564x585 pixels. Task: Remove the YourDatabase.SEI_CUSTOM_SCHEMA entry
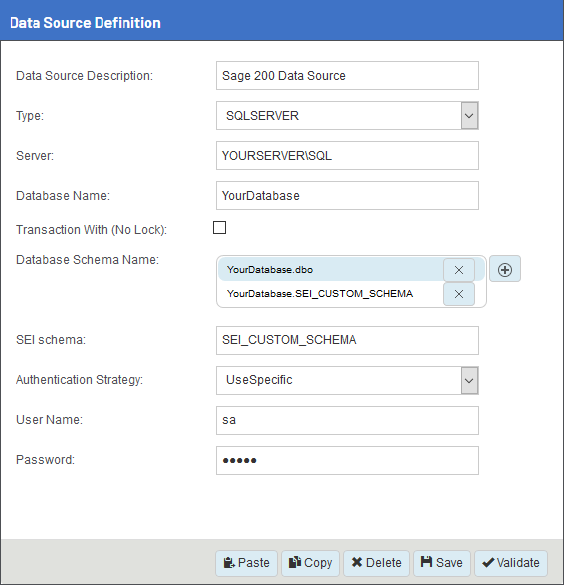pos(459,294)
